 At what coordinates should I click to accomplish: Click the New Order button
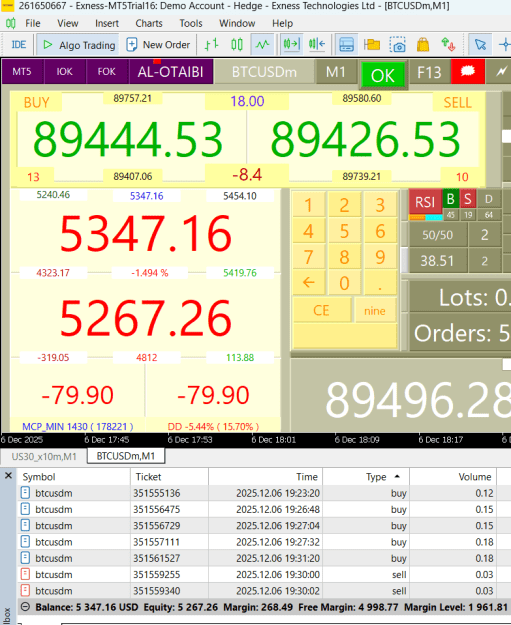click(158, 45)
